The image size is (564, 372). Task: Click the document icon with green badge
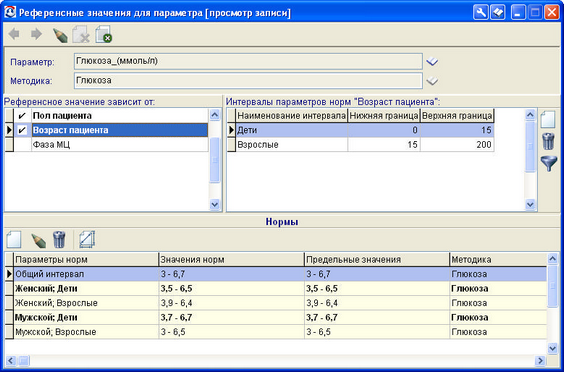(104, 35)
